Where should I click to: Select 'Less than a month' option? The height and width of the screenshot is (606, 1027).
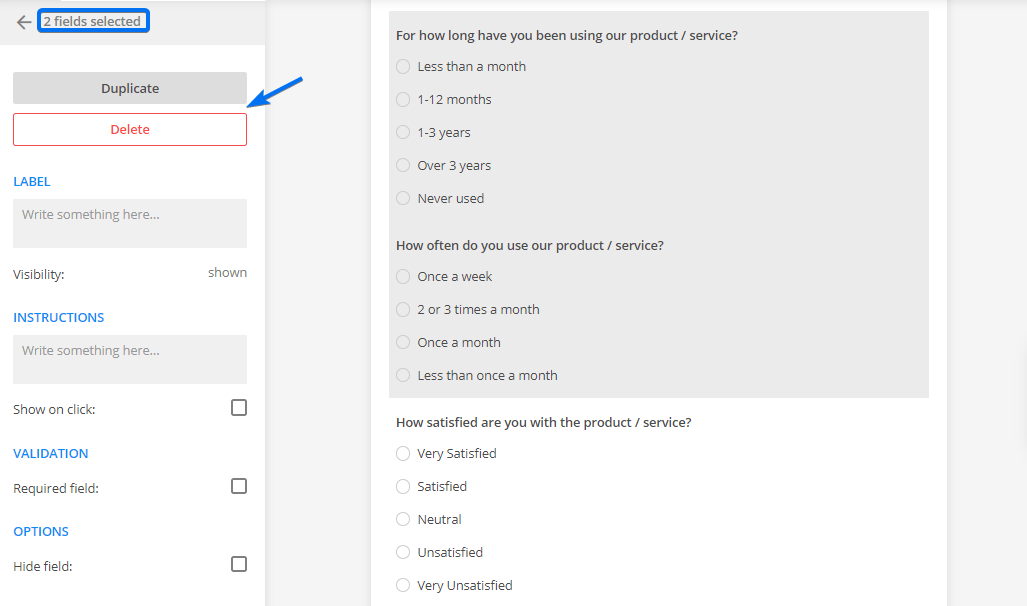click(403, 66)
